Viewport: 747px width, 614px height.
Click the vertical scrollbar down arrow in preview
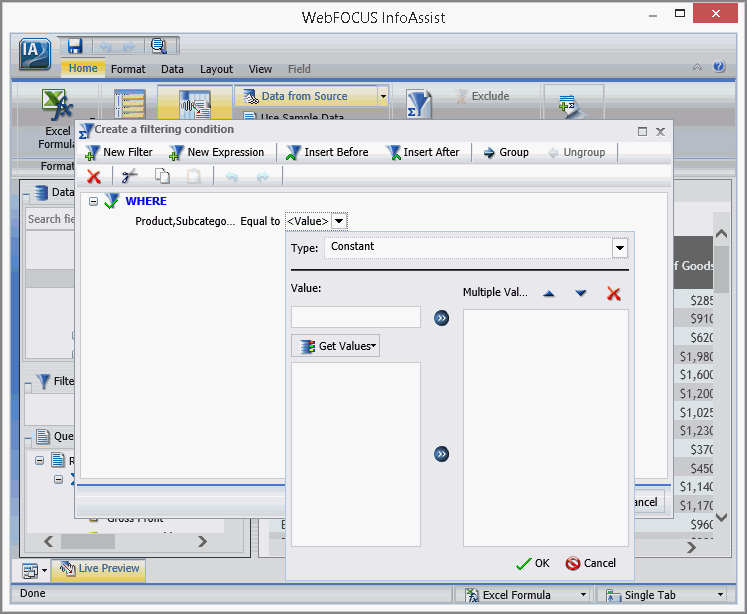tap(722, 517)
